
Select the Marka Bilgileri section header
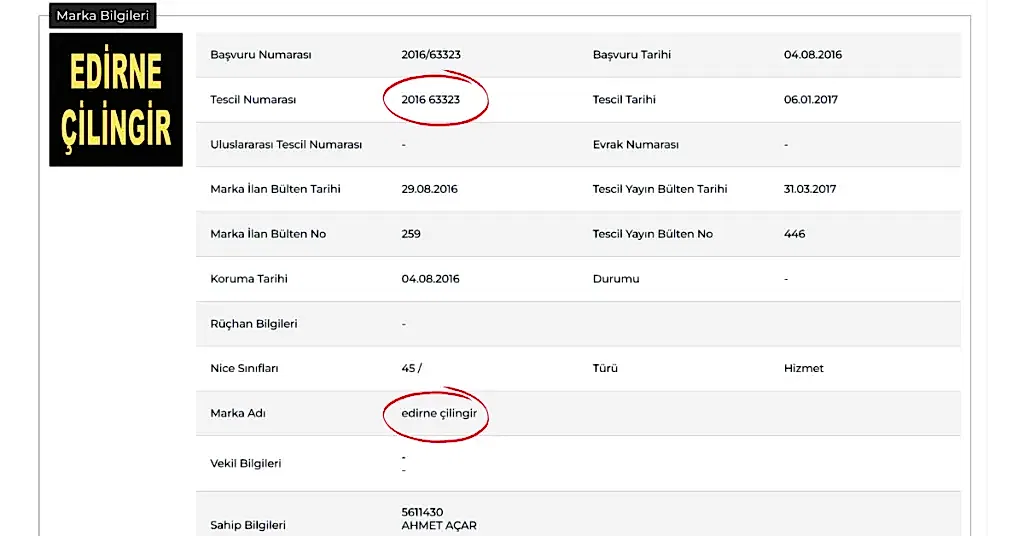pos(102,16)
